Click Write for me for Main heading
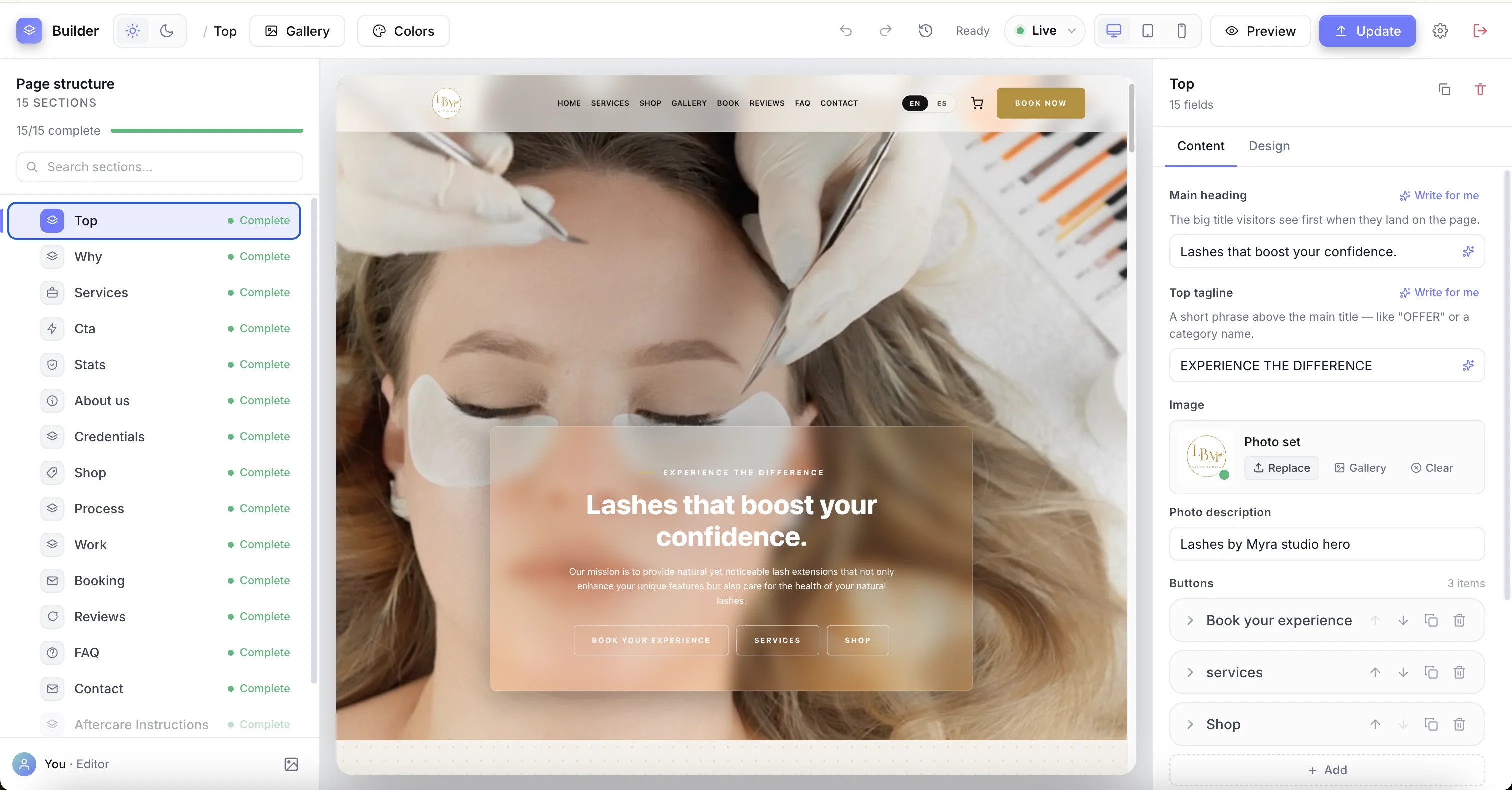The height and width of the screenshot is (790, 1512). pyautogui.click(x=1439, y=195)
